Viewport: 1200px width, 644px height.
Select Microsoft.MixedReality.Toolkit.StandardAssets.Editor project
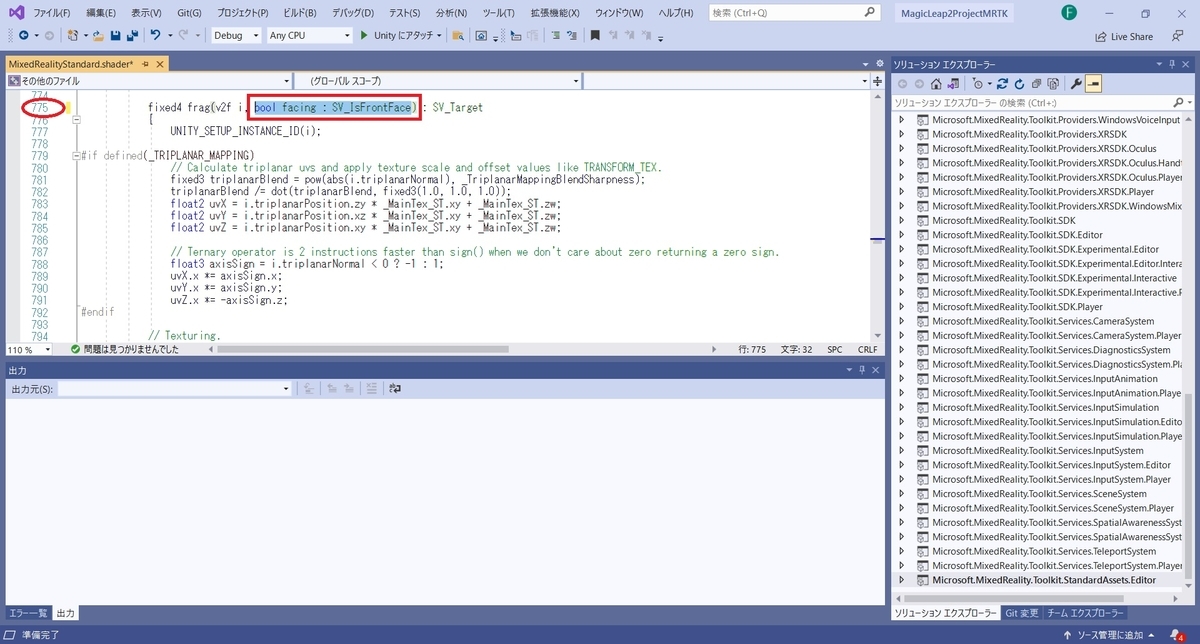click(x=1043, y=580)
